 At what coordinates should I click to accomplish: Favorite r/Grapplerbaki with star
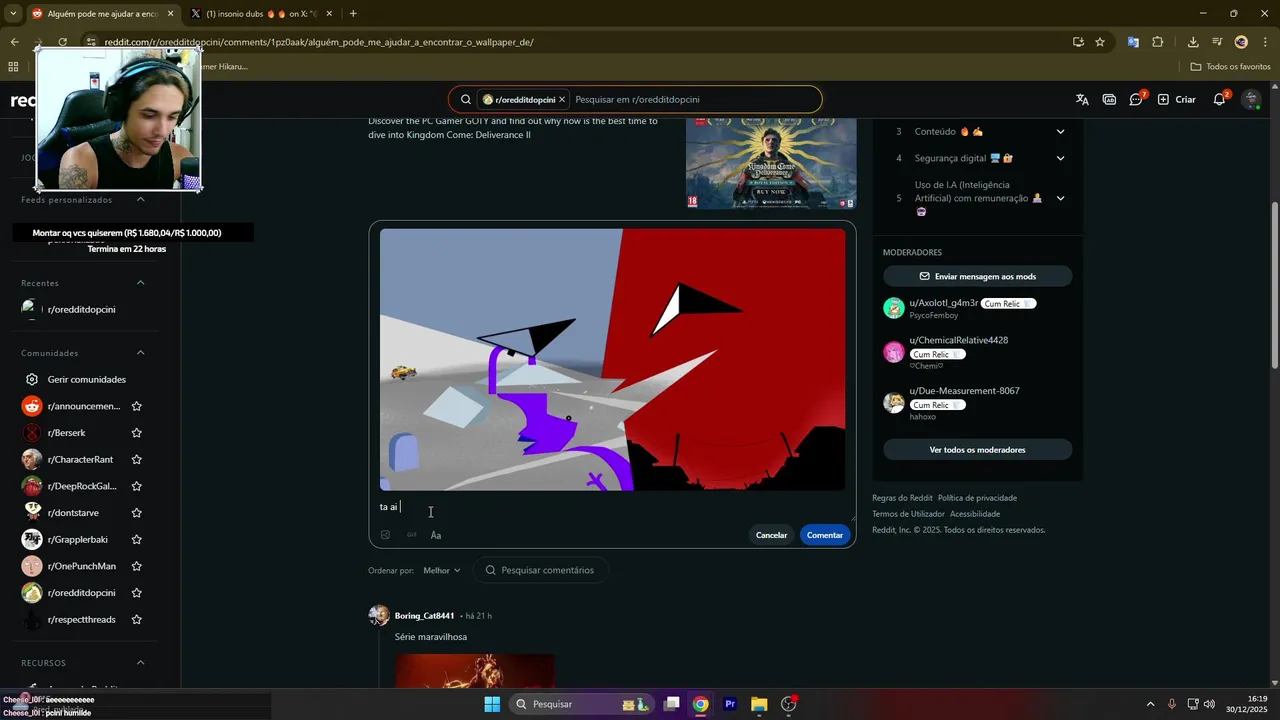(136, 540)
